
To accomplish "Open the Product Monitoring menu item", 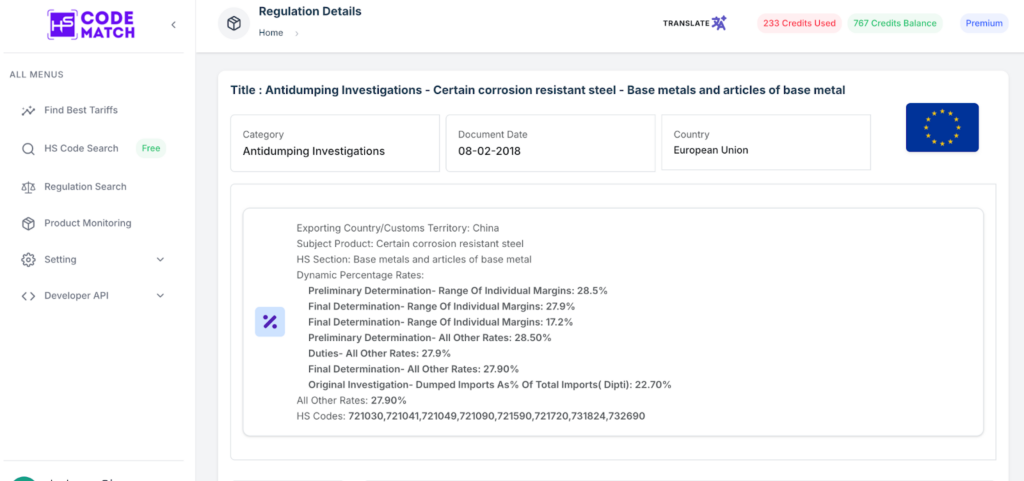I will [88, 223].
